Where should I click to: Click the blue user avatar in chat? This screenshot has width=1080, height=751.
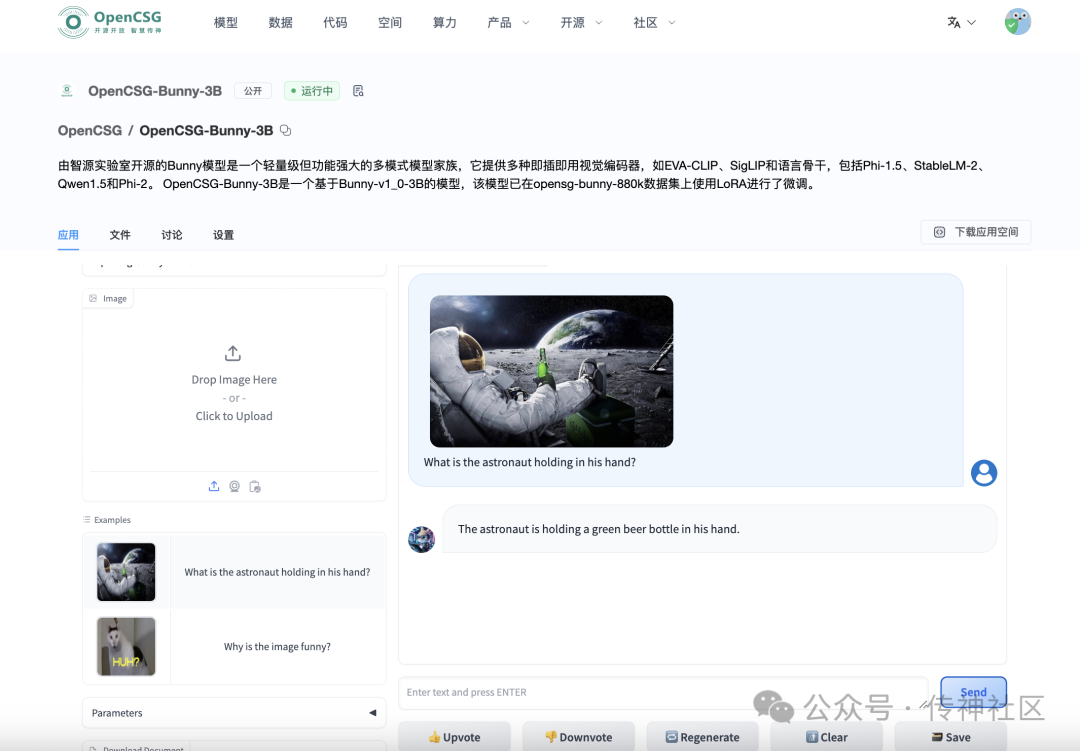tap(984, 473)
